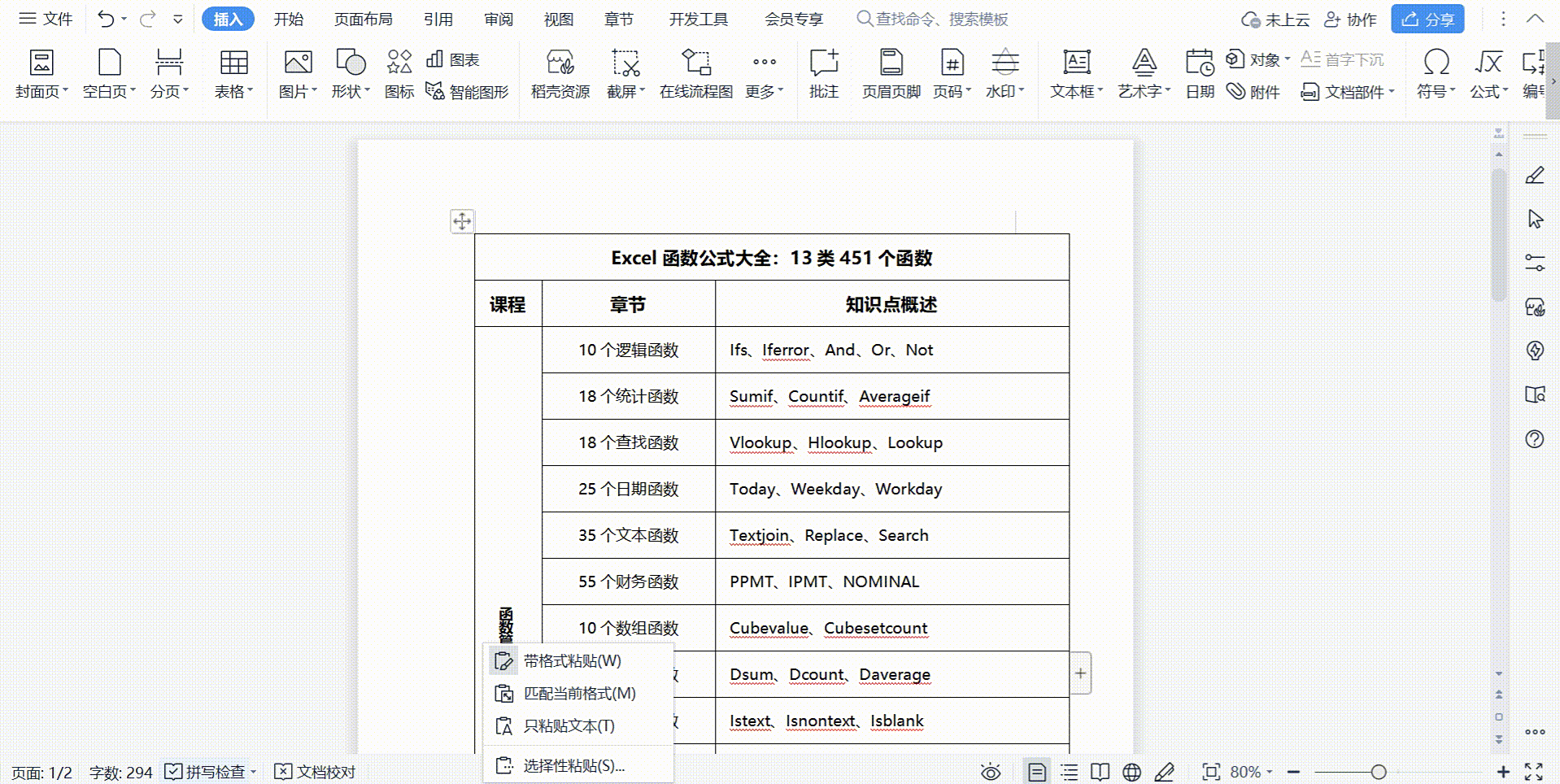Add a comment using 批注
The height and width of the screenshot is (784, 1560).
(823, 72)
